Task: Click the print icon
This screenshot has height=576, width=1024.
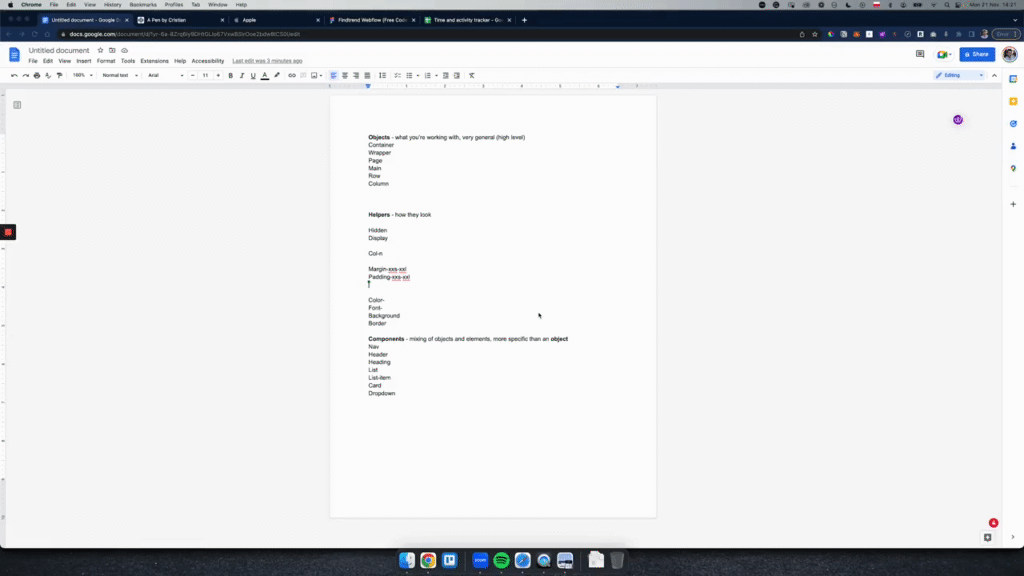Action: (38, 75)
